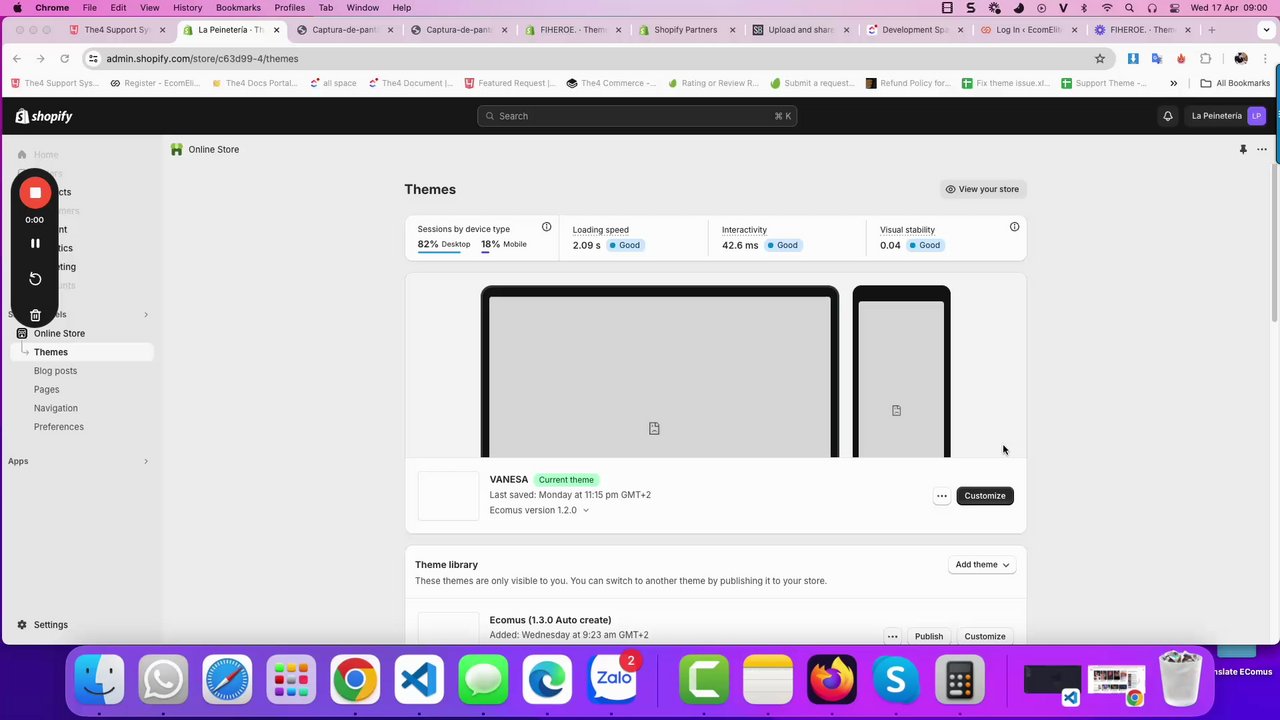Open the Refund Policy bookmark
Viewport: 1280px width, 720px height.
point(908,83)
